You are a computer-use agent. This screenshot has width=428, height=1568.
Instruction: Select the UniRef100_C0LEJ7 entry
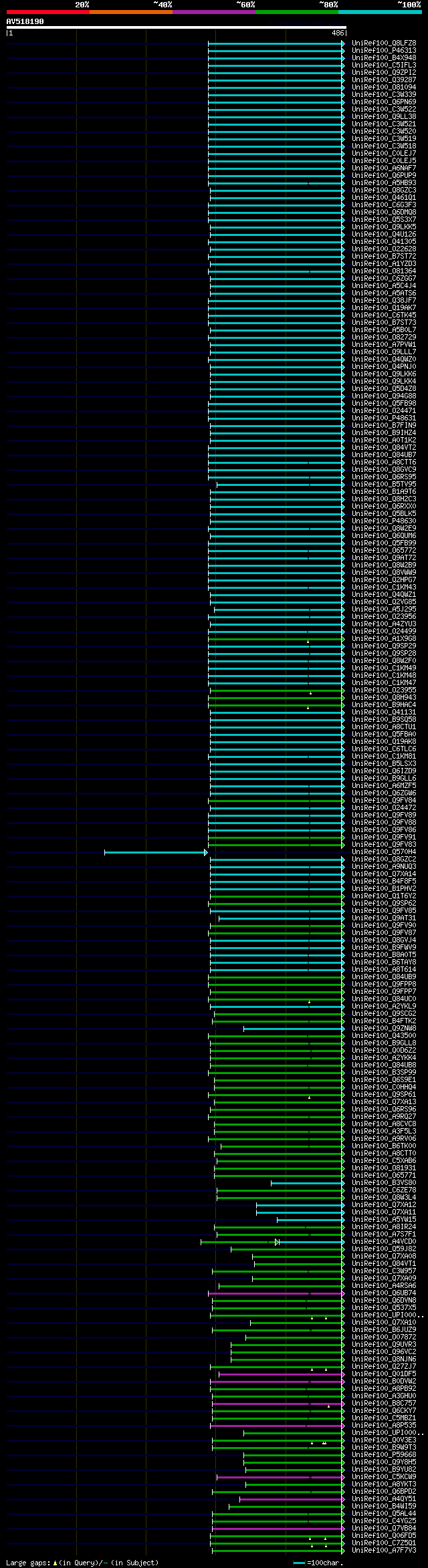point(384,154)
